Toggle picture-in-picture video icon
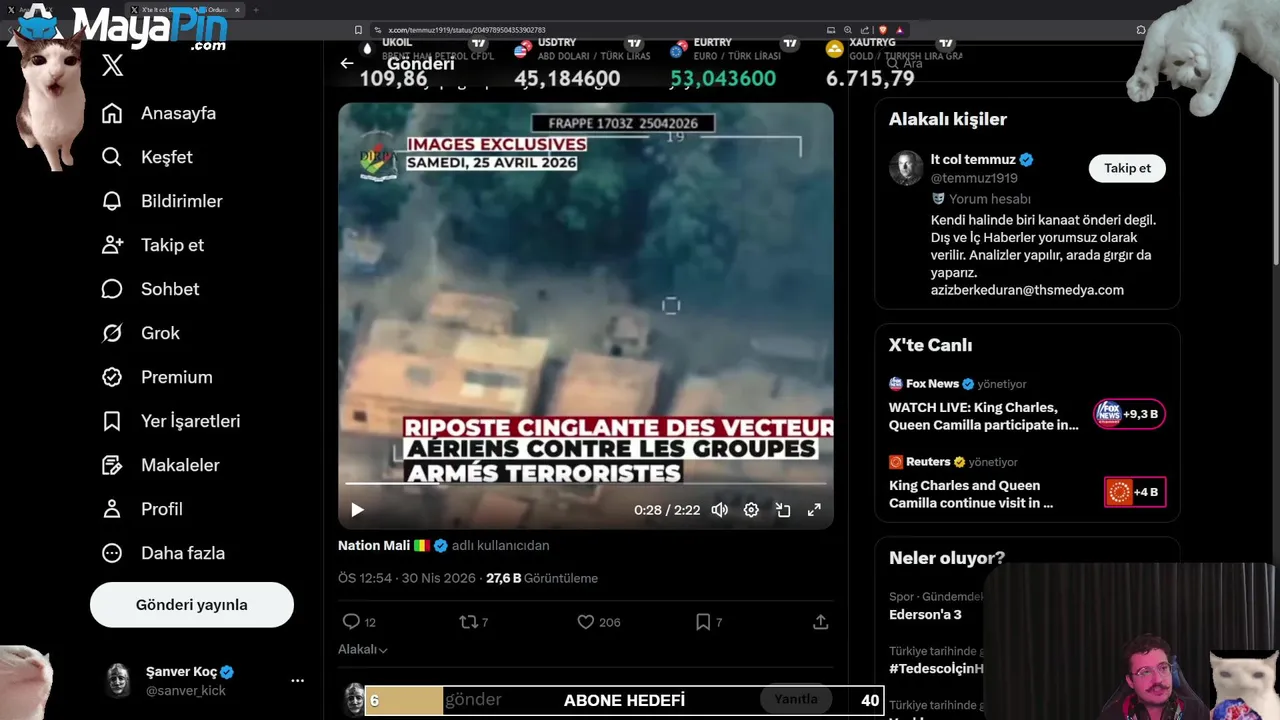 pos(783,510)
